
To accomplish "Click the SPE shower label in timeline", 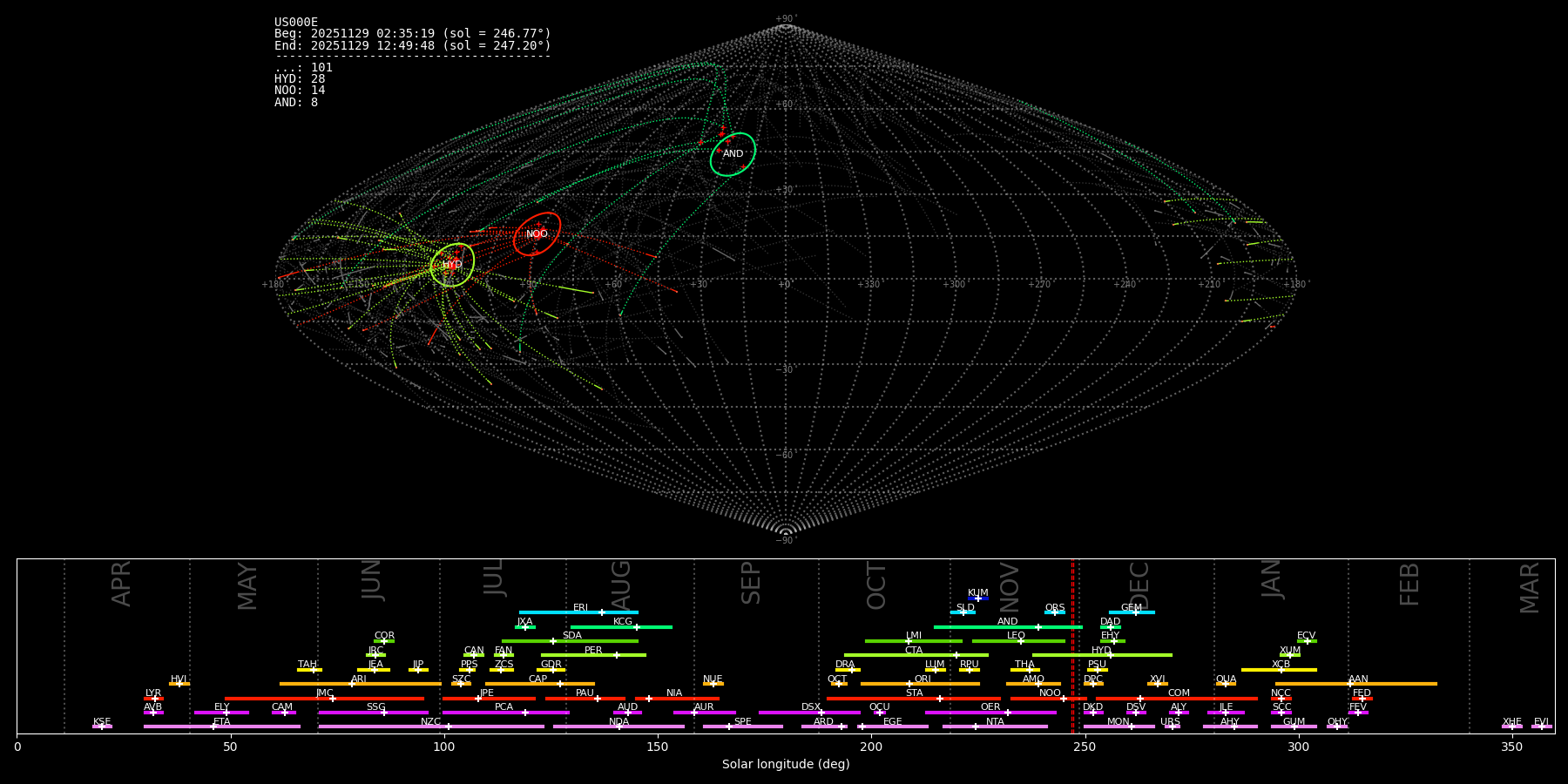I will pyautogui.click(x=742, y=722).
